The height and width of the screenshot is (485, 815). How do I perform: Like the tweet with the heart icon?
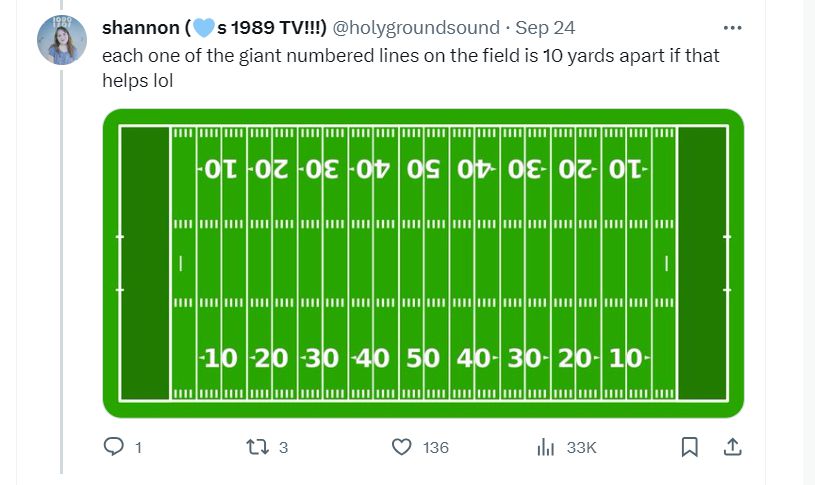click(x=401, y=447)
